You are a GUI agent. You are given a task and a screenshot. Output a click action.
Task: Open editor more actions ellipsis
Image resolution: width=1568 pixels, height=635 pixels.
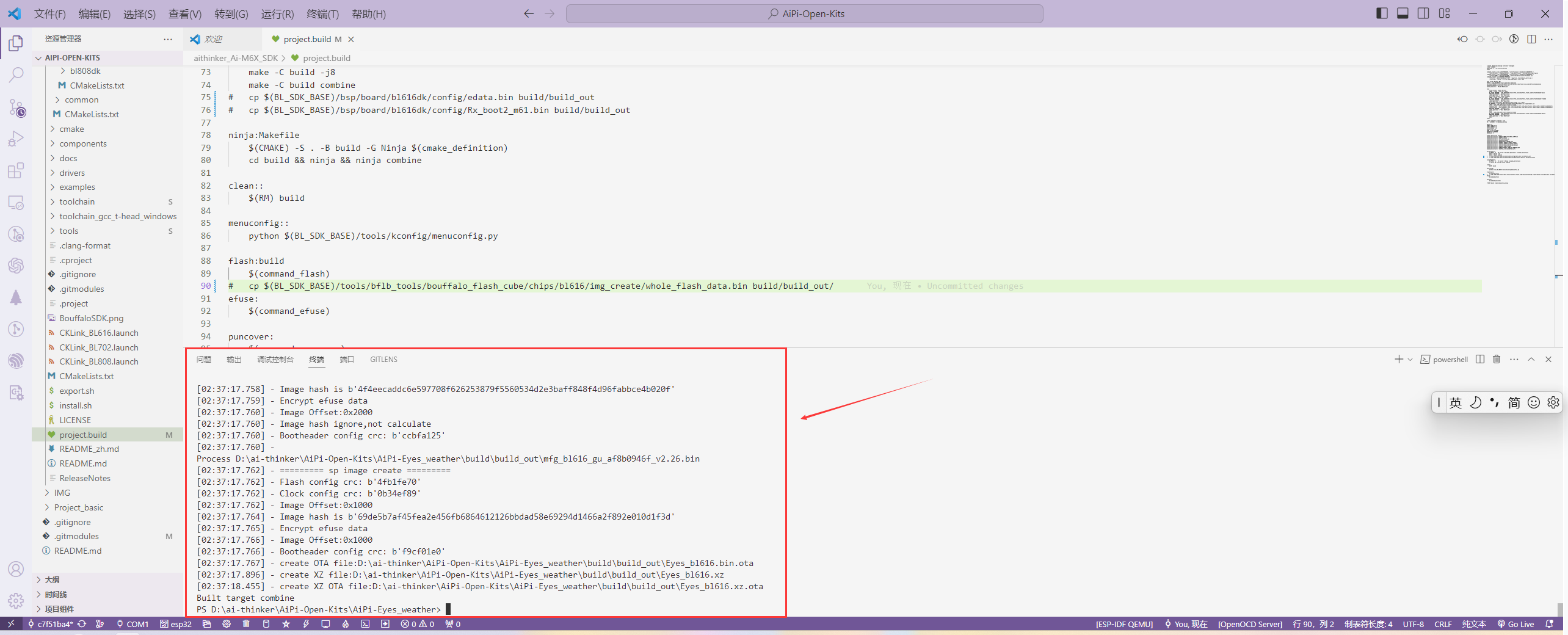point(1548,39)
